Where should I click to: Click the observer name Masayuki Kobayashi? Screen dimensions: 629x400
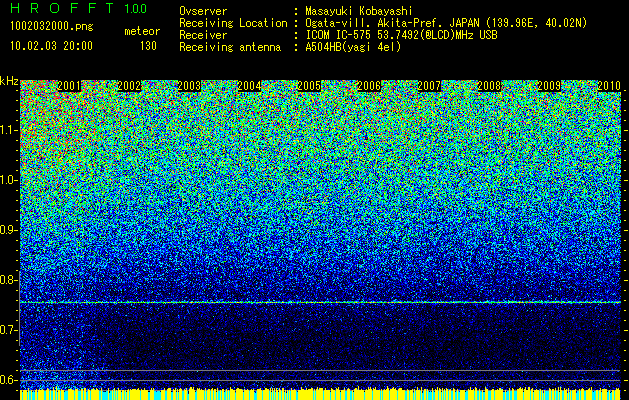(359, 11)
